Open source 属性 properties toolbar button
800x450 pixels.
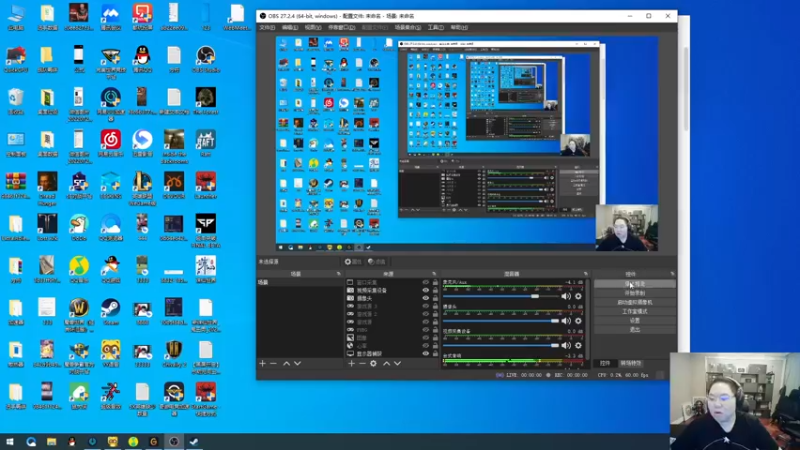(353, 262)
